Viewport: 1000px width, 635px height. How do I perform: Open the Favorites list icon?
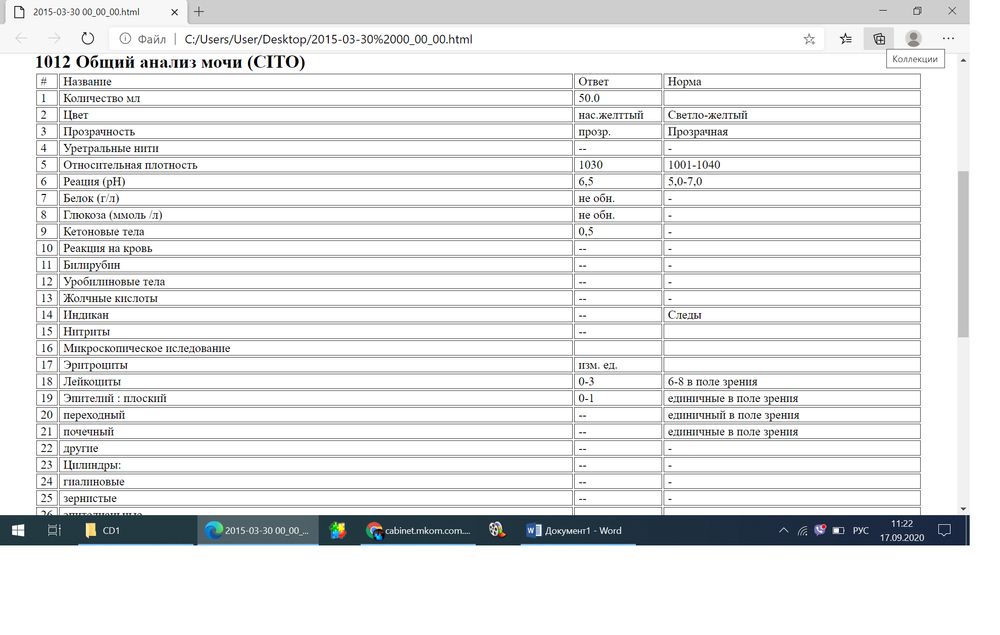coord(846,39)
